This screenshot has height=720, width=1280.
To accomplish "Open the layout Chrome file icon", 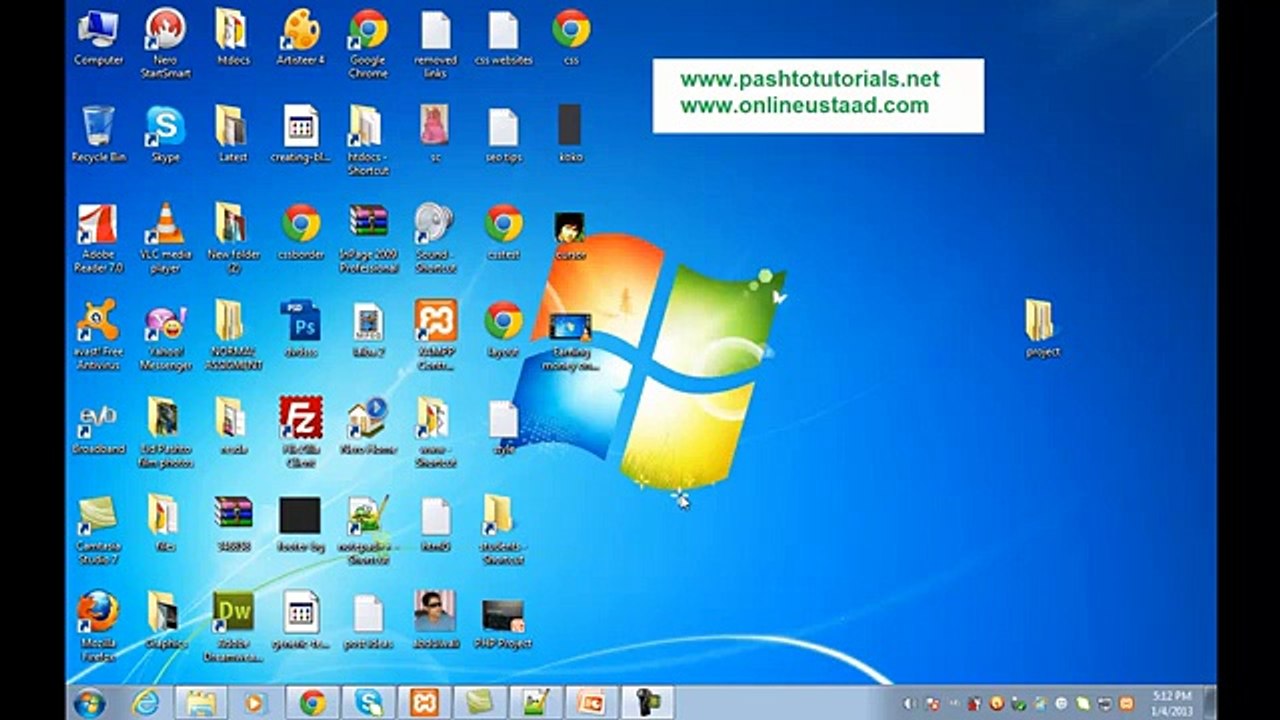I will [503, 329].
